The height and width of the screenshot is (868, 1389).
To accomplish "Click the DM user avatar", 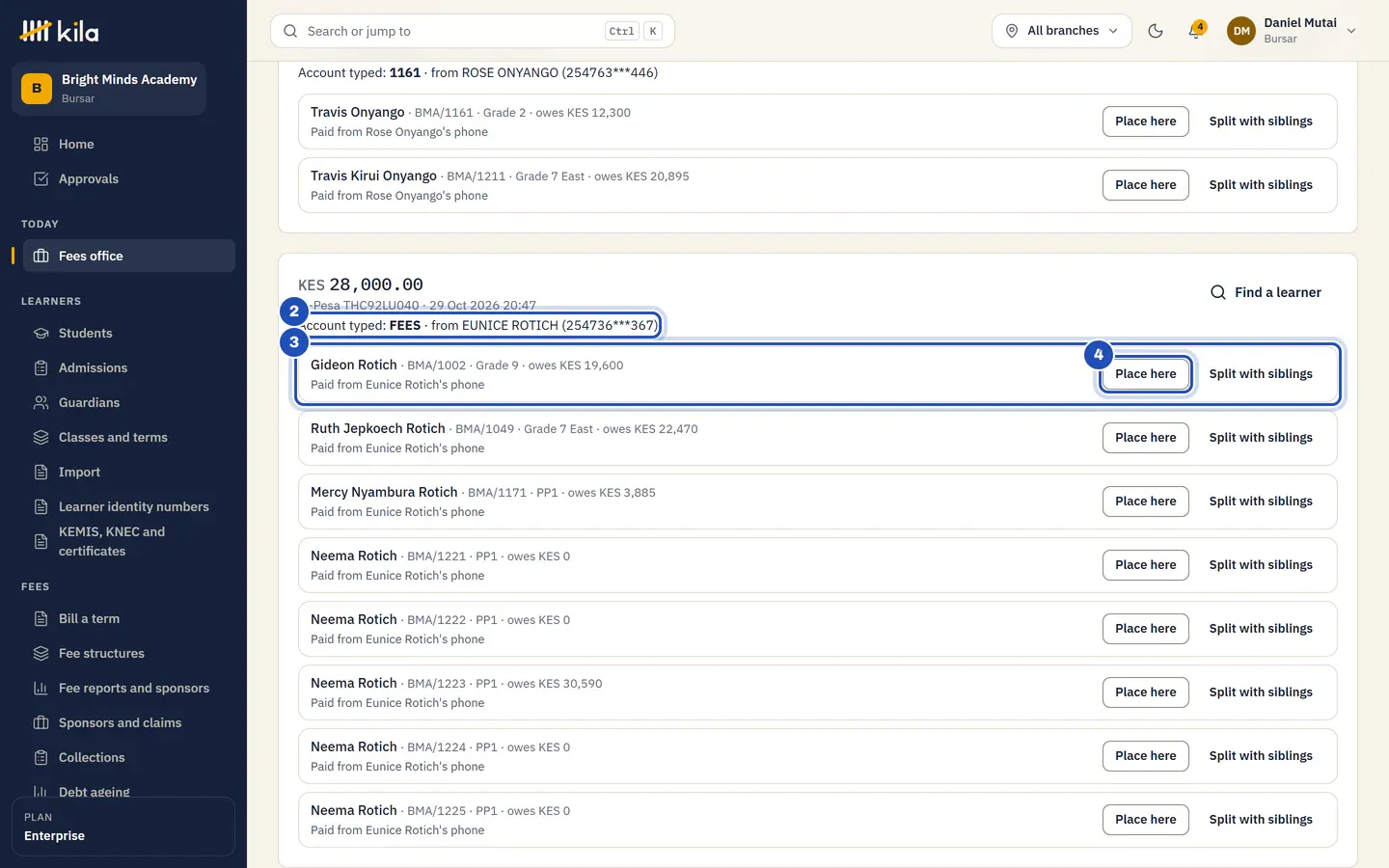I will coord(1241,31).
